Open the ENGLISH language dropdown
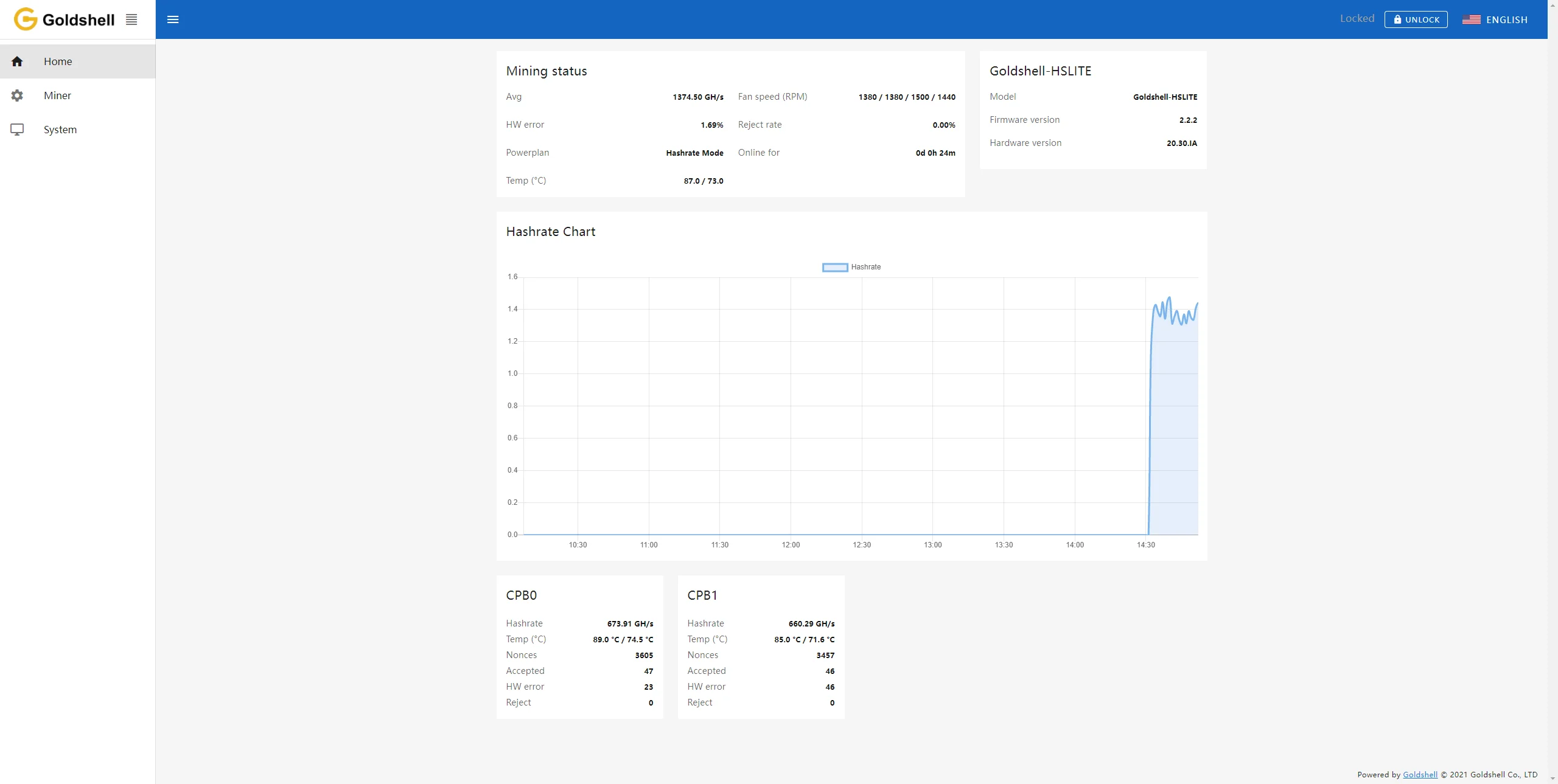1558x784 pixels. 1506,19
